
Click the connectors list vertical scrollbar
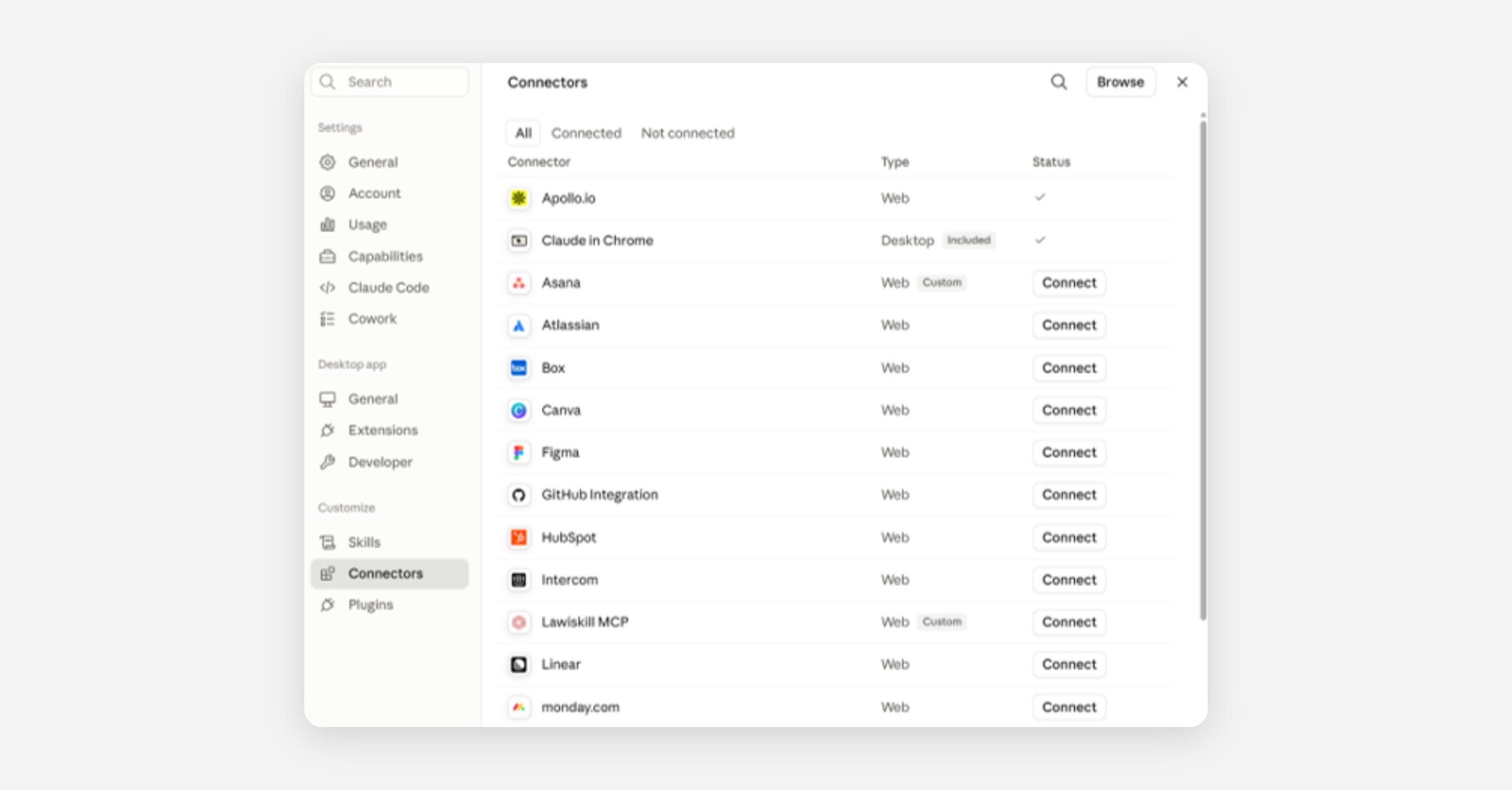tap(1203, 370)
